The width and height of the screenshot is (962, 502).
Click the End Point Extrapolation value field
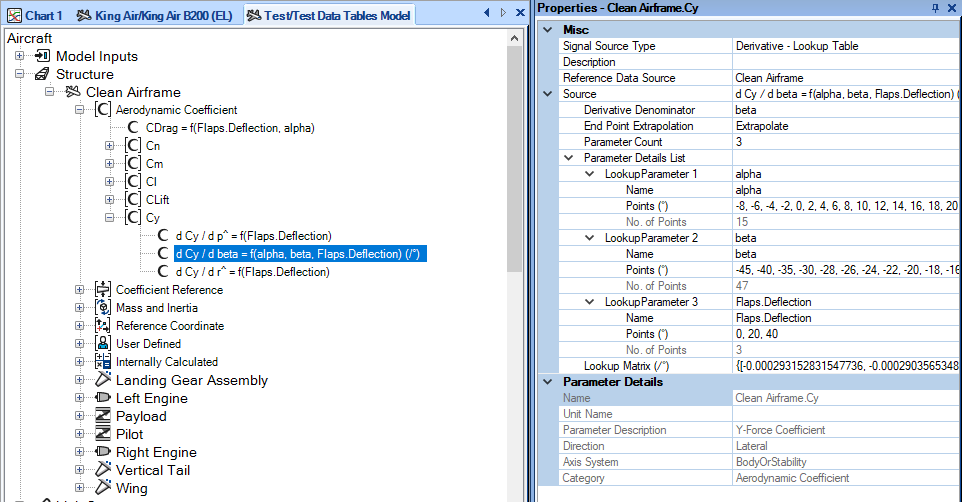click(x=847, y=126)
